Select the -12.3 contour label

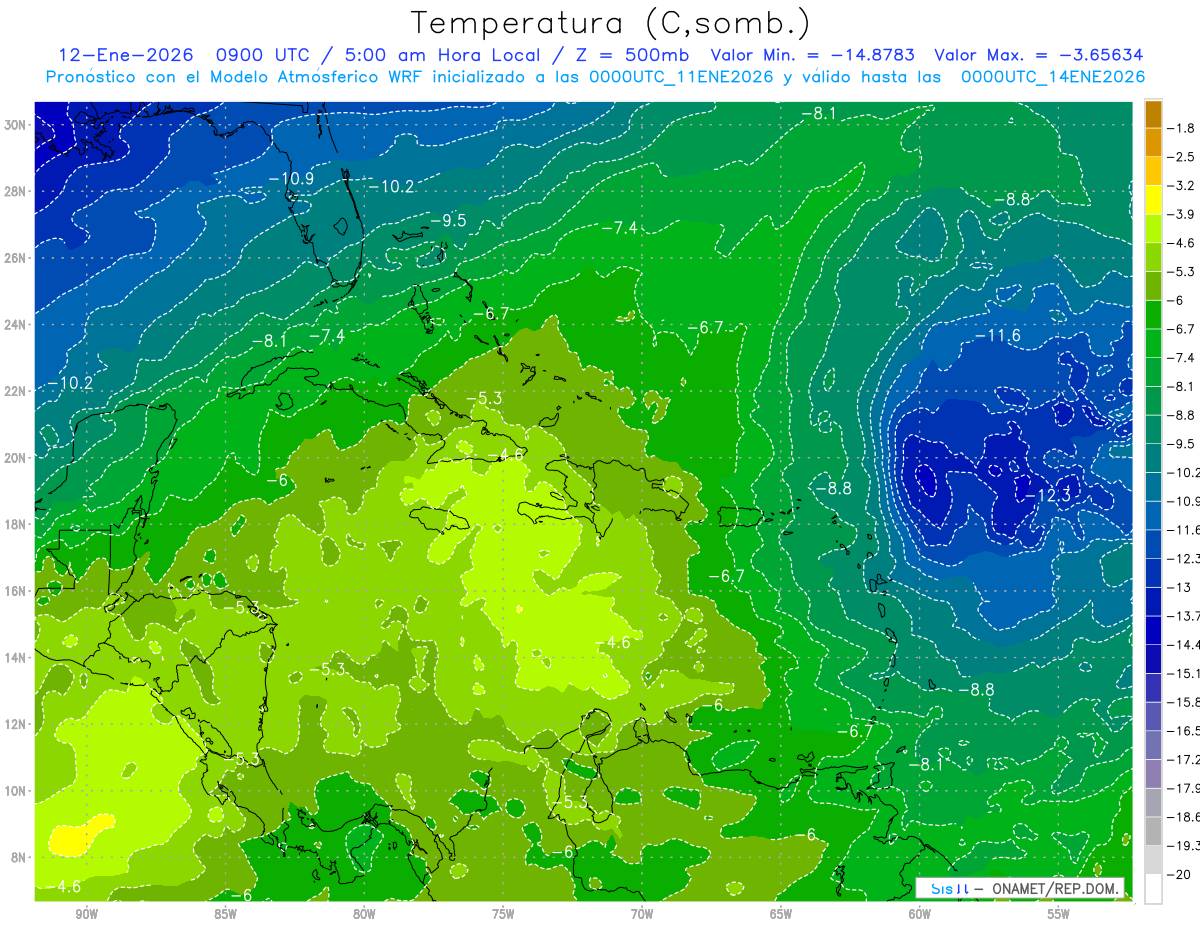[1048, 495]
